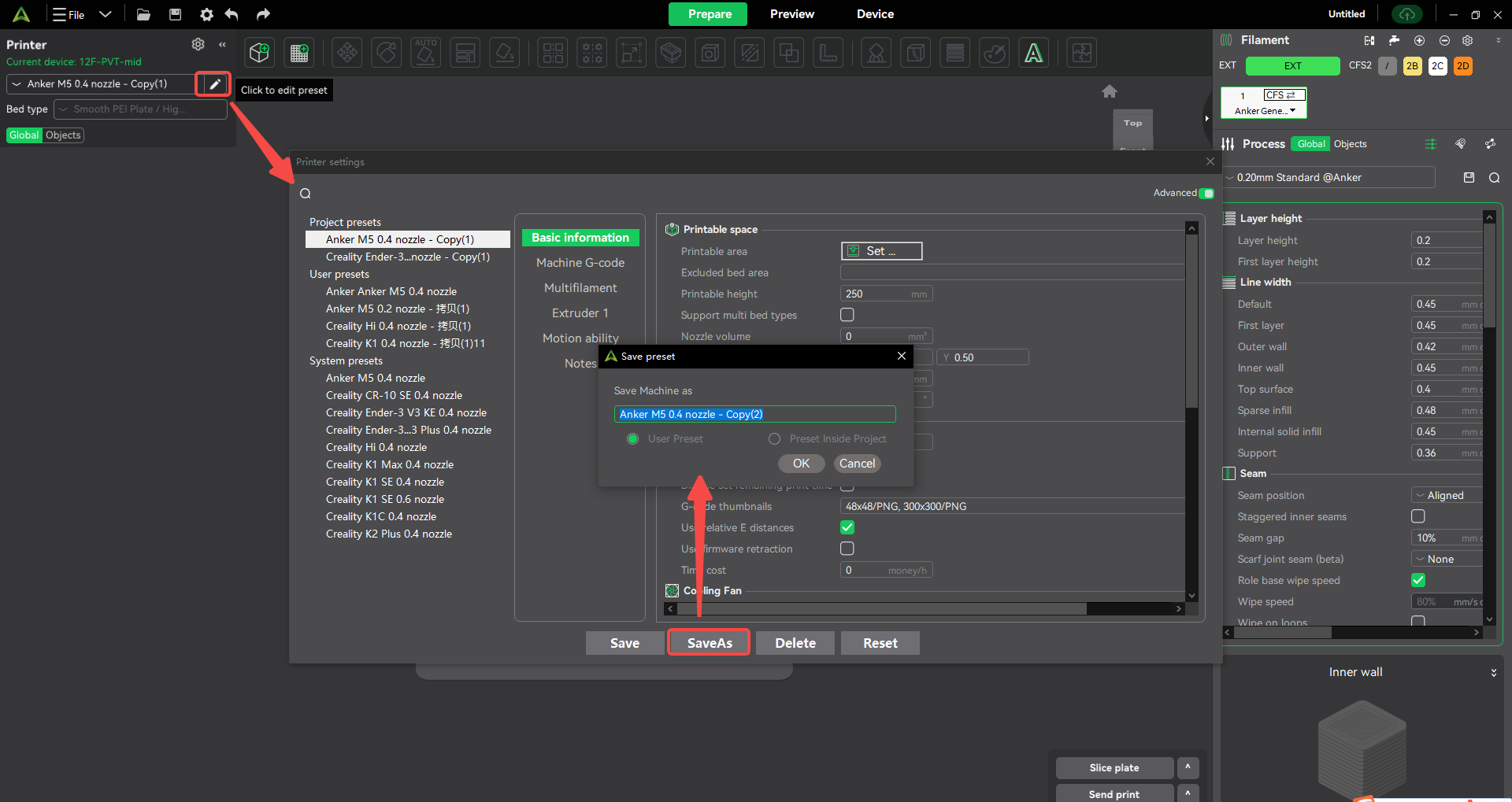Click the Scale tool icon

632,53
